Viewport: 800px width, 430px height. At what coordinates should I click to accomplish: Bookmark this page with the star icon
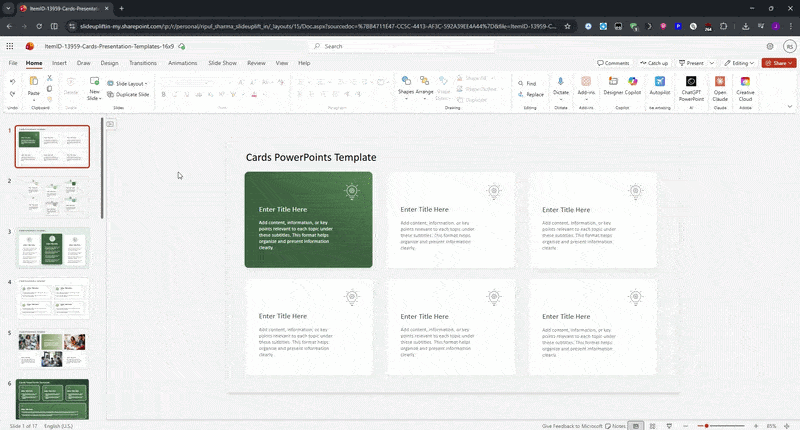(567, 26)
